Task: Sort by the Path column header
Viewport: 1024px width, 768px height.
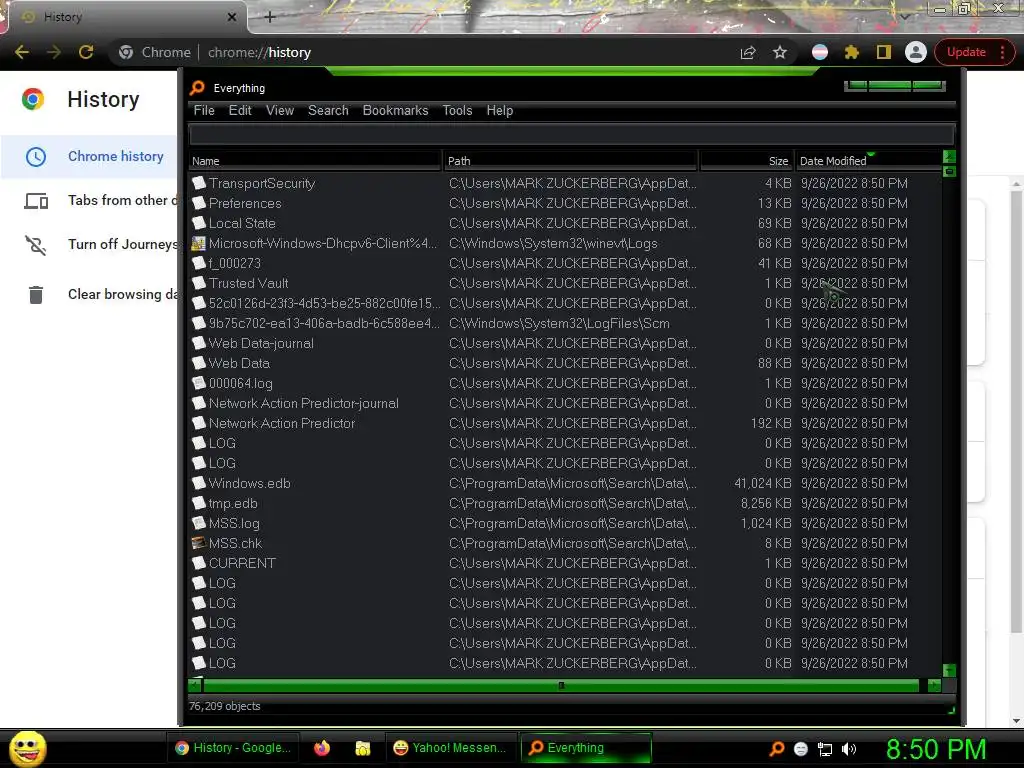Action: [x=571, y=161]
